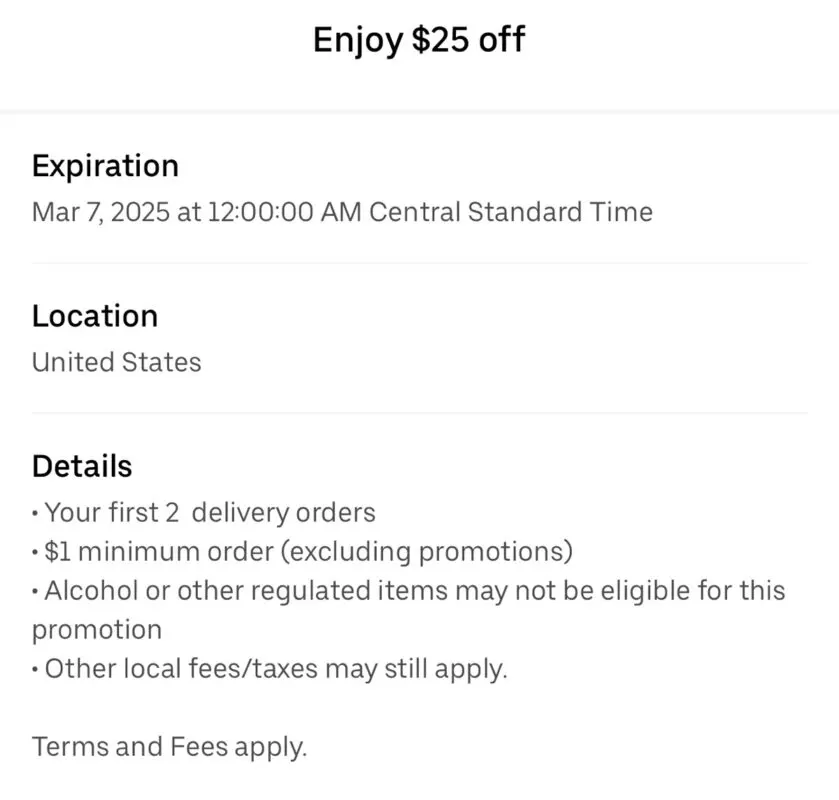The width and height of the screenshot is (839, 800).
Task: Select the United States location text
Action: point(117,362)
